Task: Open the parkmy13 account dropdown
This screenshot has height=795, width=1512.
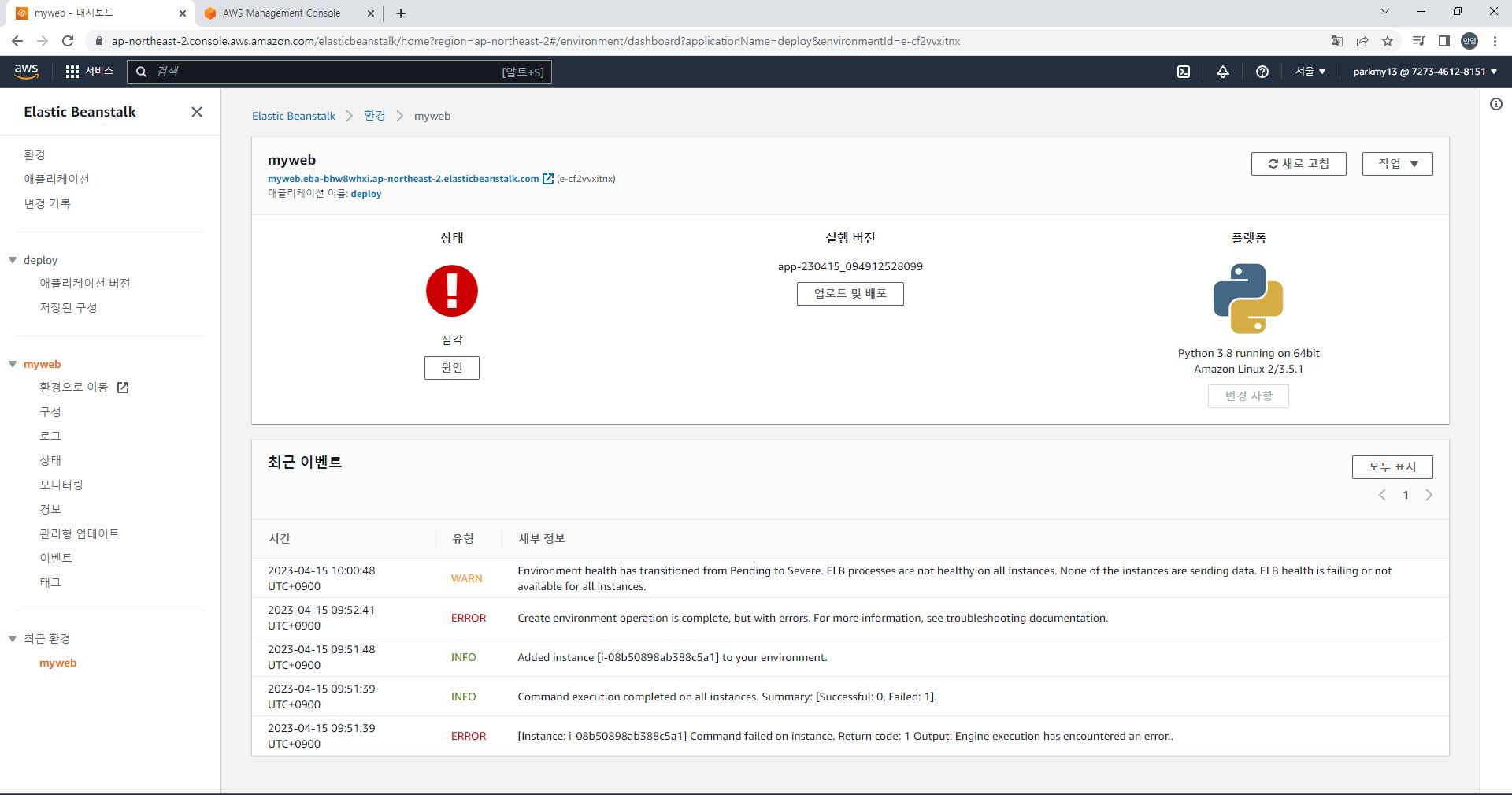Action: tap(1425, 72)
